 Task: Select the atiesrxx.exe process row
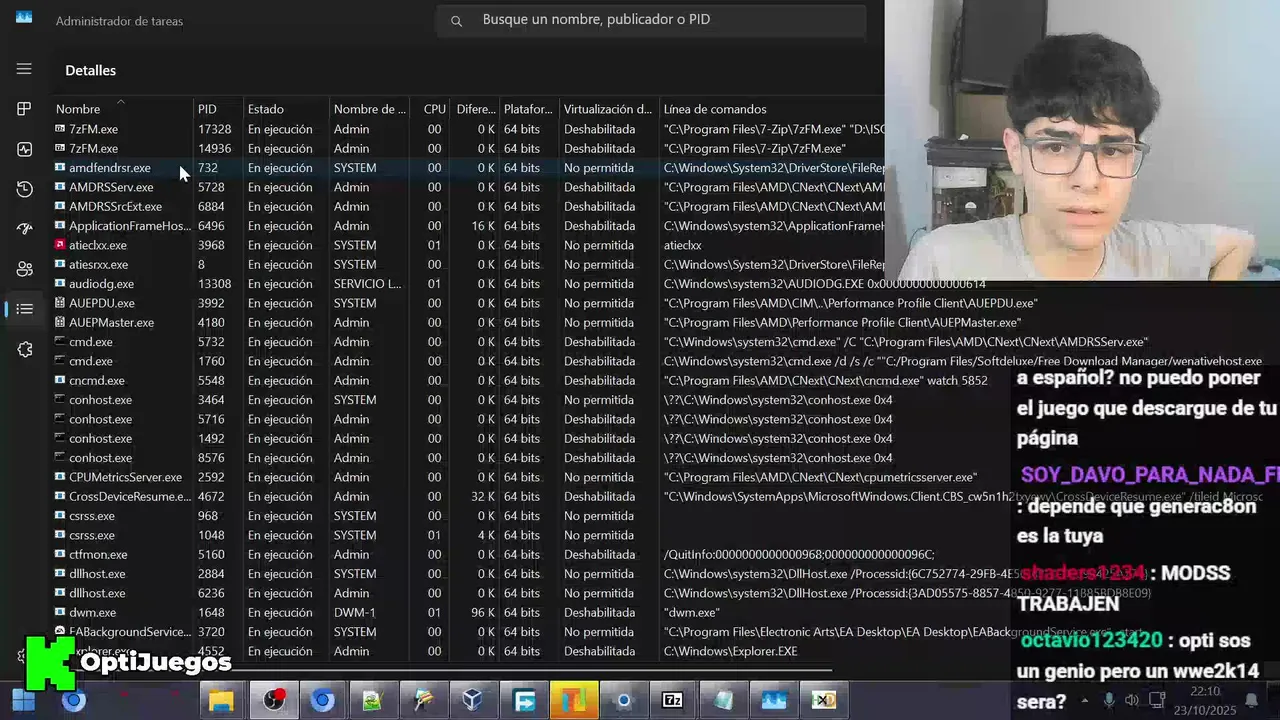pos(468,264)
